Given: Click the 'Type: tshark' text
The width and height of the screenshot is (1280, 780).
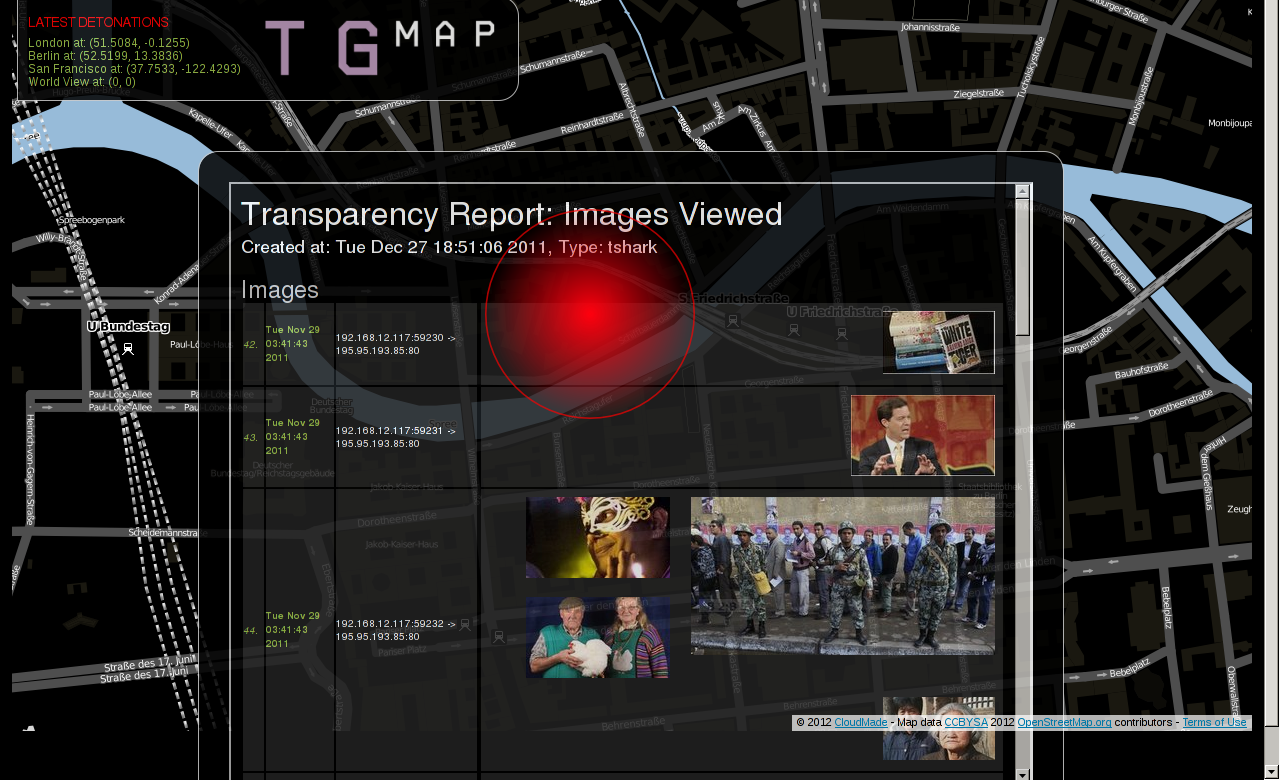Looking at the screenshot, I should coord(610,248).
